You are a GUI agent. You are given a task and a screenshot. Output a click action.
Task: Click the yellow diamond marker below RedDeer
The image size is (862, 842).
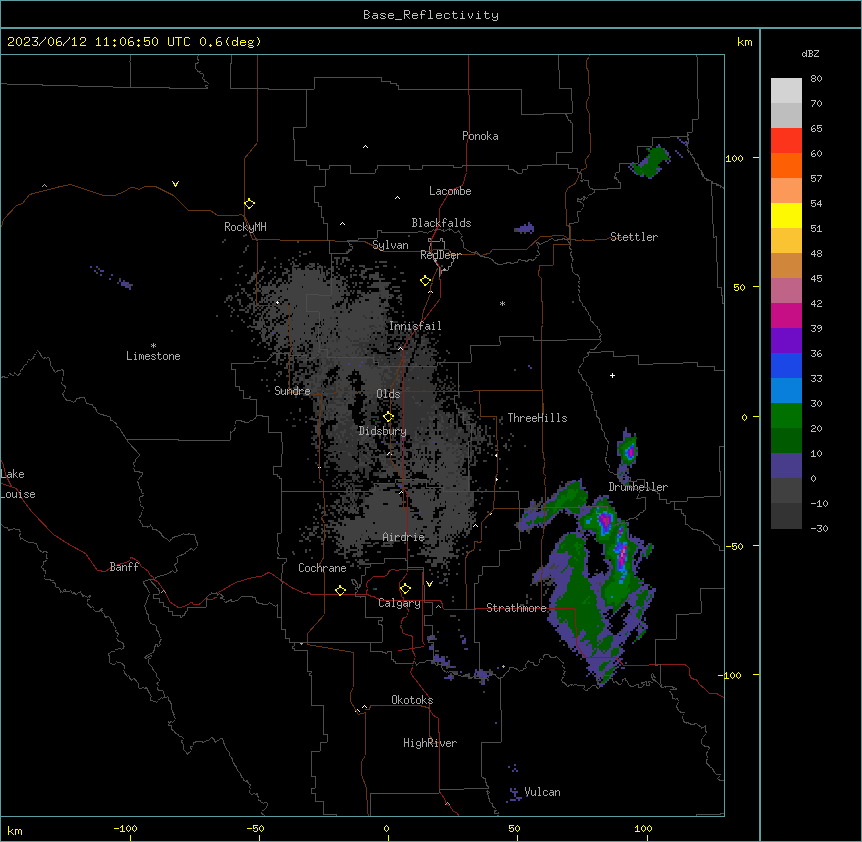pyautogui.click(x=426, y=281)
